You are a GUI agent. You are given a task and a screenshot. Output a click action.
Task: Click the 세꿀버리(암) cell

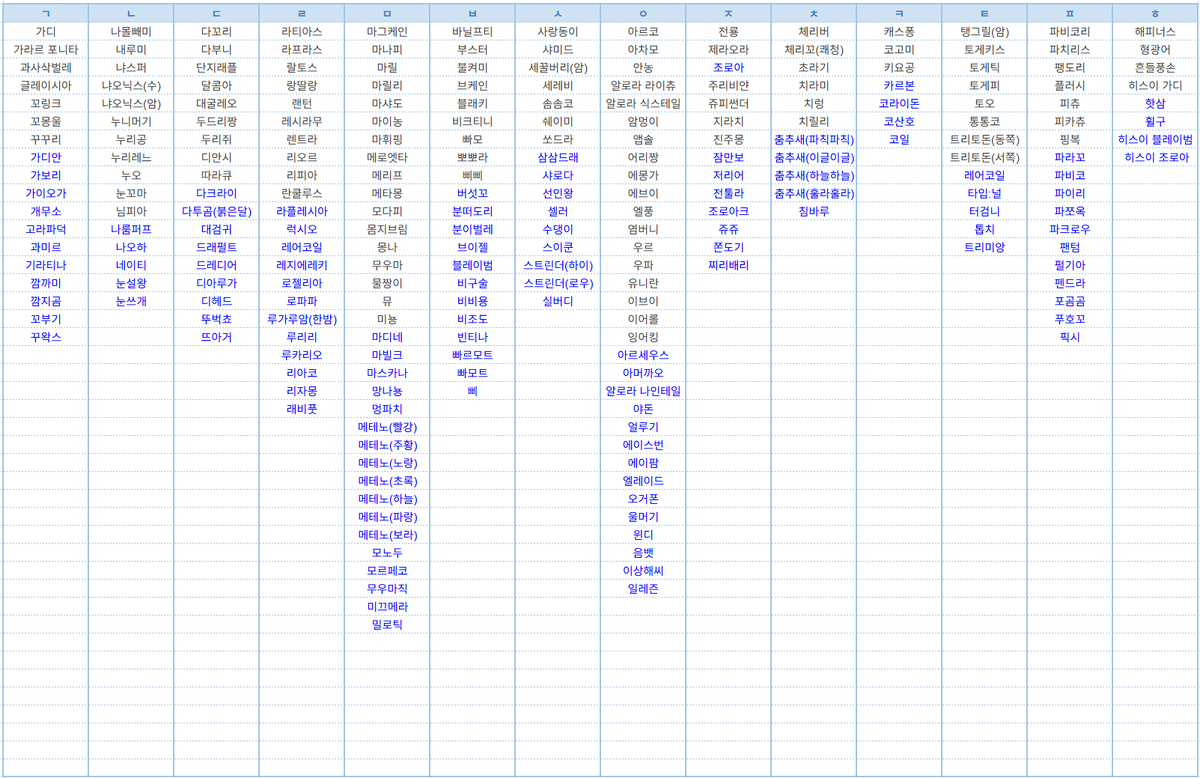(558, 67)
